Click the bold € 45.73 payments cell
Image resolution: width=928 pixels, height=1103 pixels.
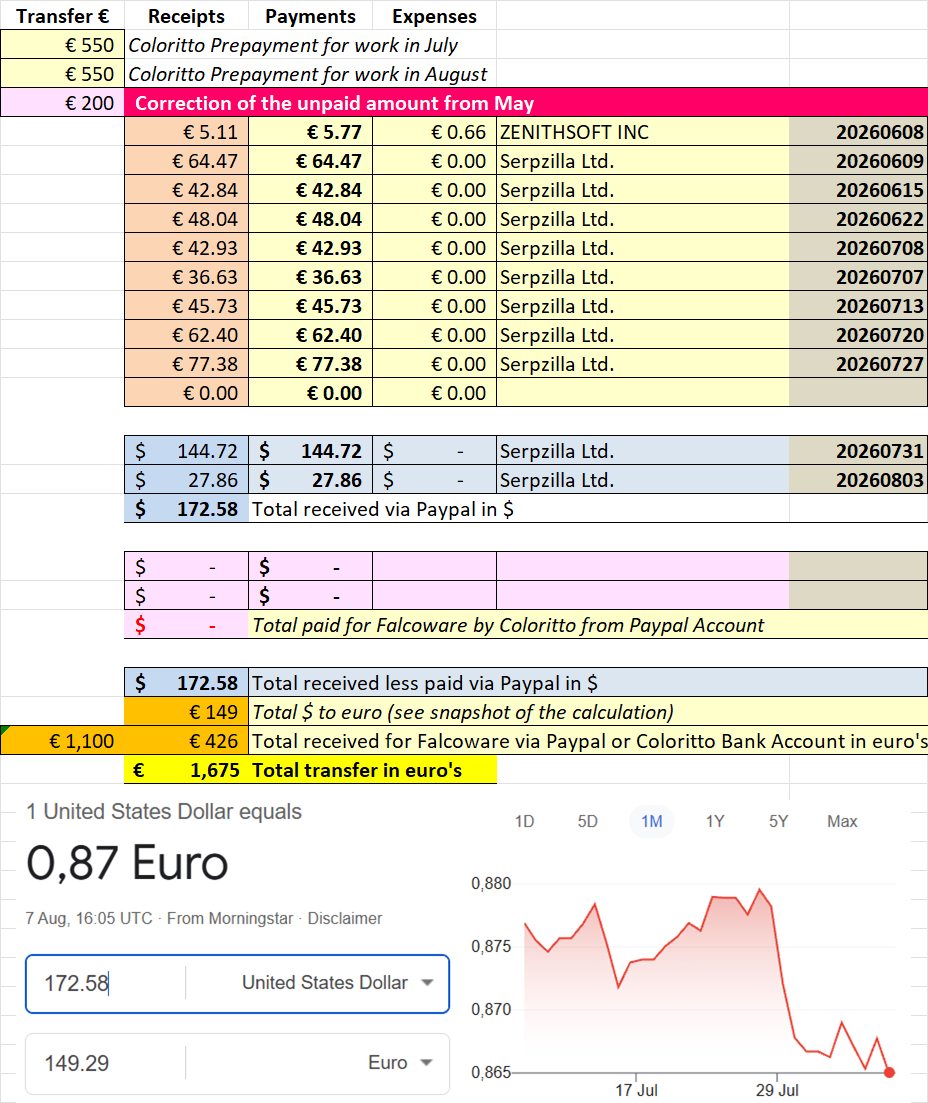pos(310,306)
